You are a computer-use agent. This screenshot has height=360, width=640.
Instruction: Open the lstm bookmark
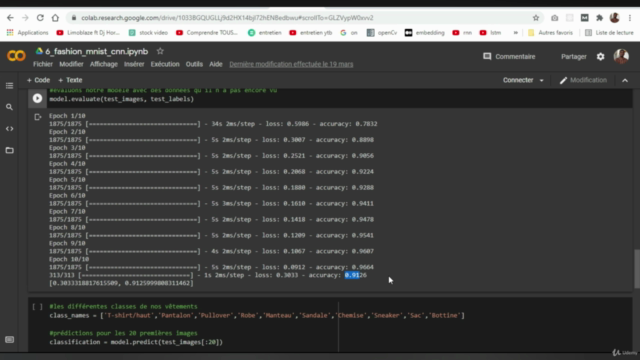tap(490, 33)
